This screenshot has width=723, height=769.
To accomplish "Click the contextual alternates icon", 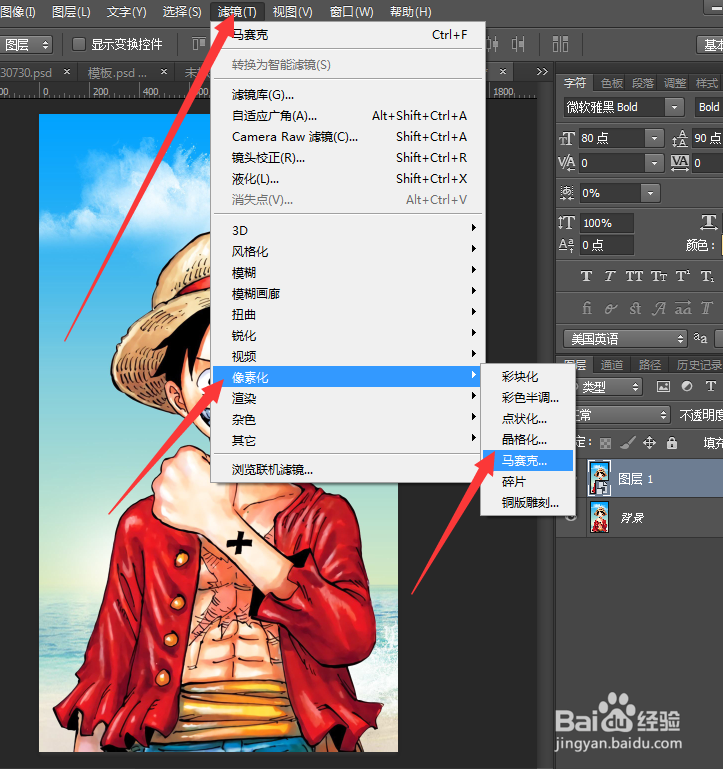I will (611, 308).
